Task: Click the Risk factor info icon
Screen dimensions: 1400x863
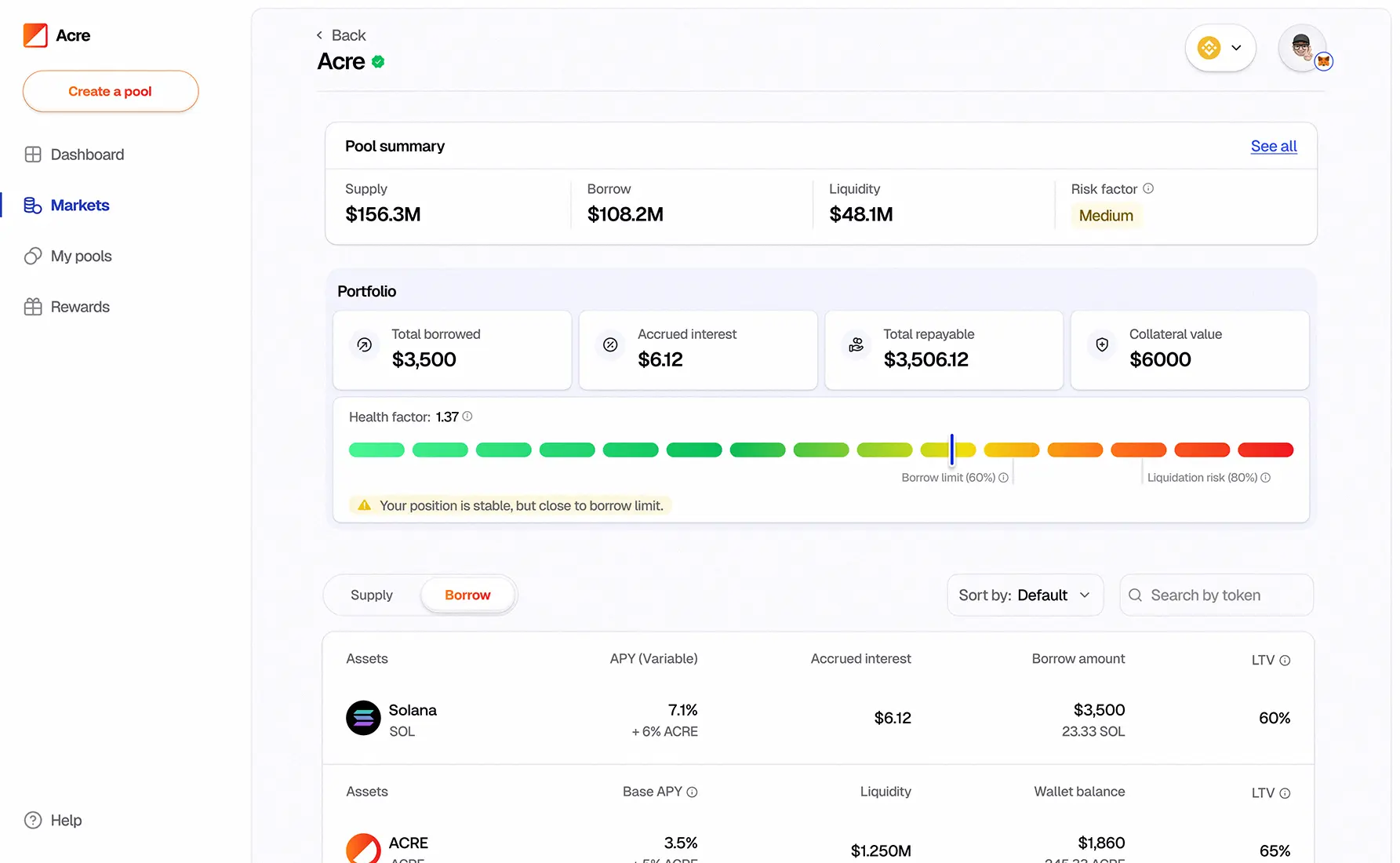Action: (1148, 188)
